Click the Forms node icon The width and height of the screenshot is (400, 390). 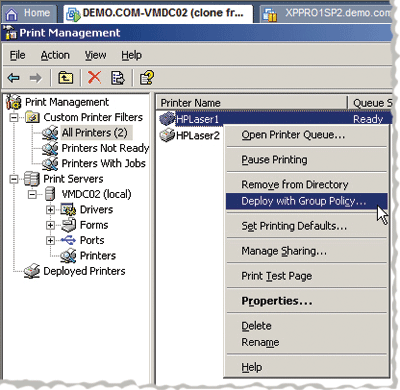[x=69, y=225]
